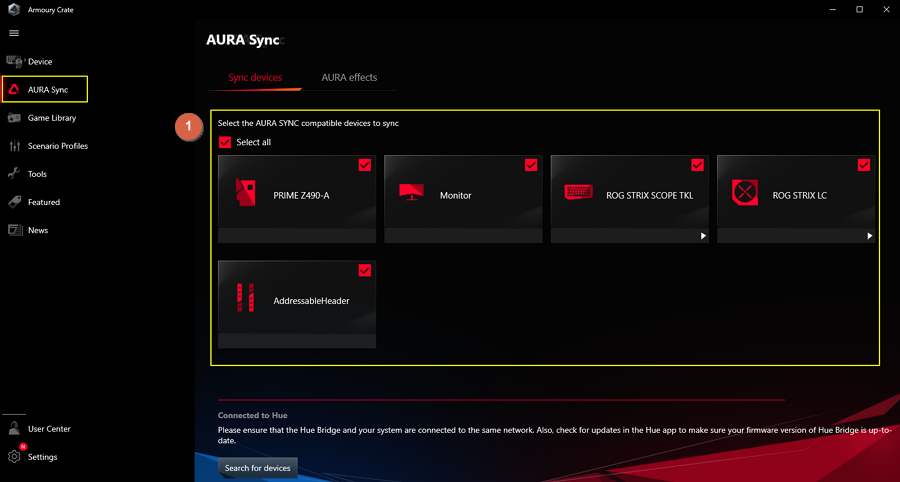Image resolution: width=900 pixels, height=482 pixels.
Task: Click the AURA Sync page title
Action: point(243,40)
